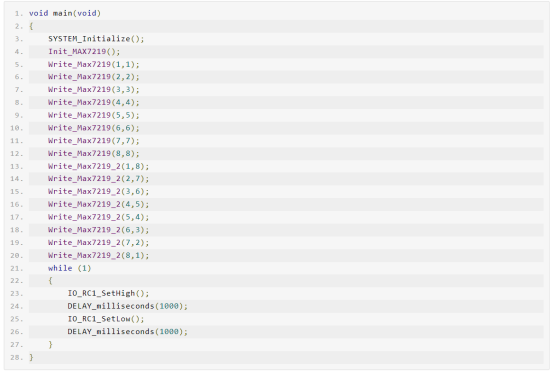The width and height of the screenshot is (554, 373).
Task: Click the opening brace on line 2
Action: (x=31, y=26)
